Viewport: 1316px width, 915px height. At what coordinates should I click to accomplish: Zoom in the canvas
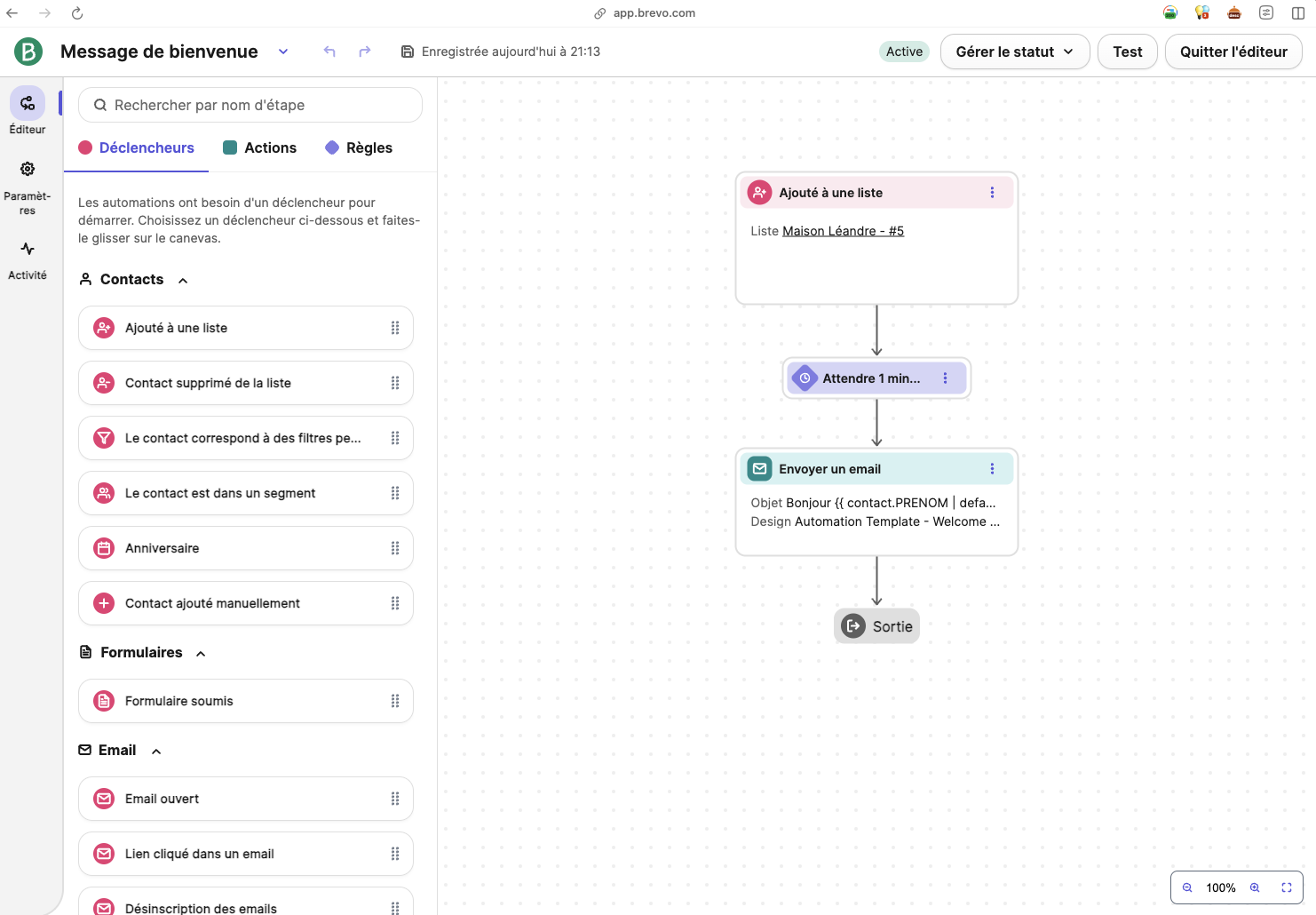tap(1255, 887)
